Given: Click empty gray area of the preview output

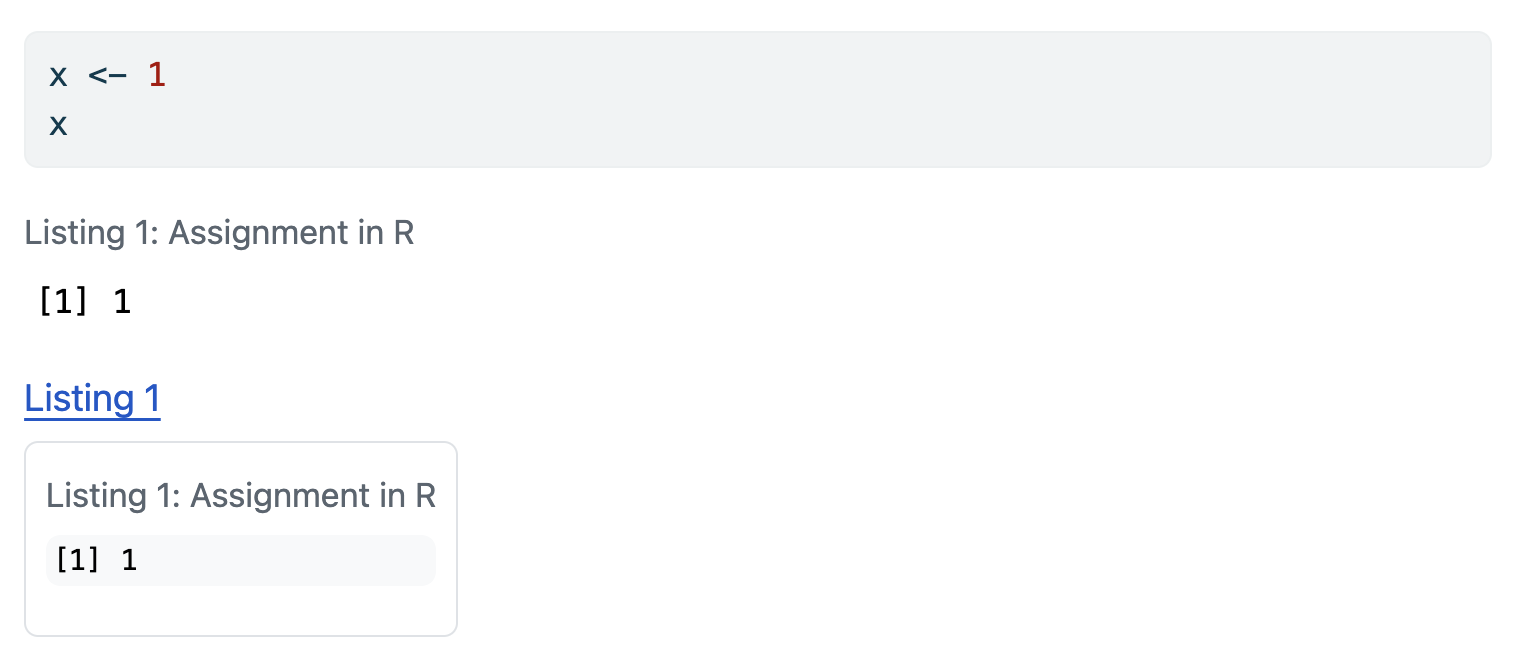Looking at the screenshot, I should point(300,560).
